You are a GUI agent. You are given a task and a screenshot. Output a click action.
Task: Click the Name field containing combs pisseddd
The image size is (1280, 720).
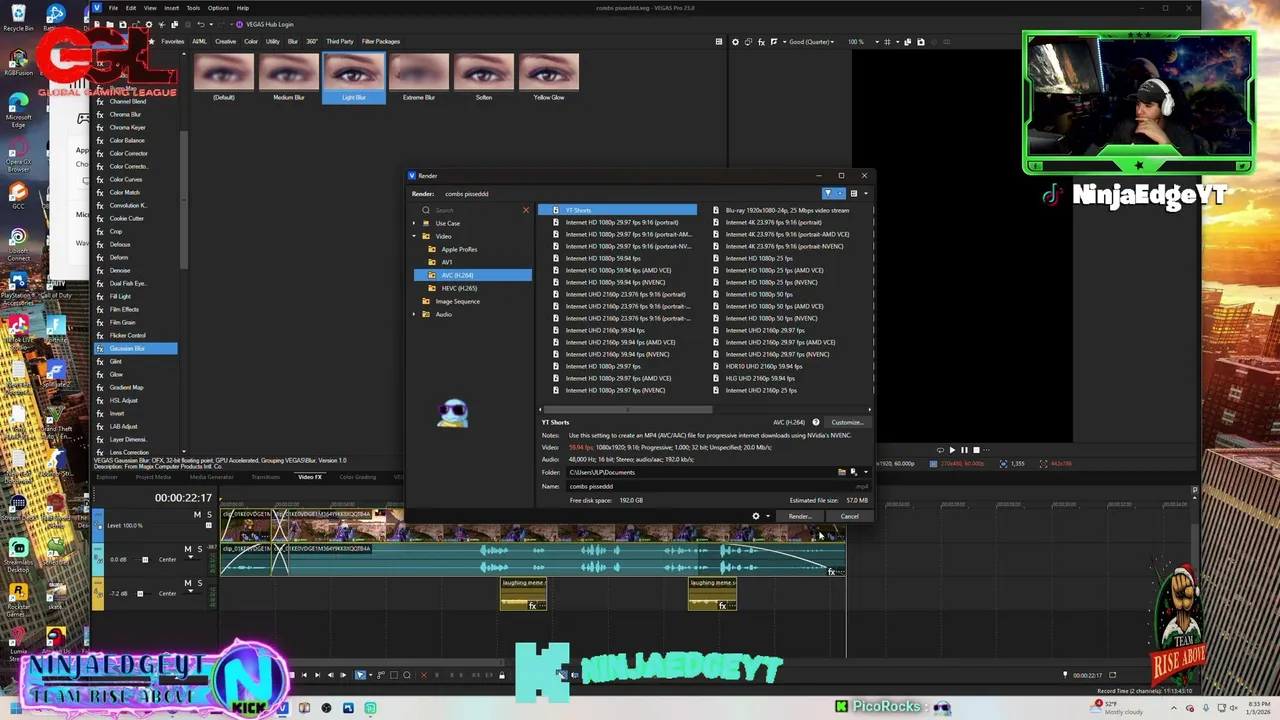[x=703, y=486]
